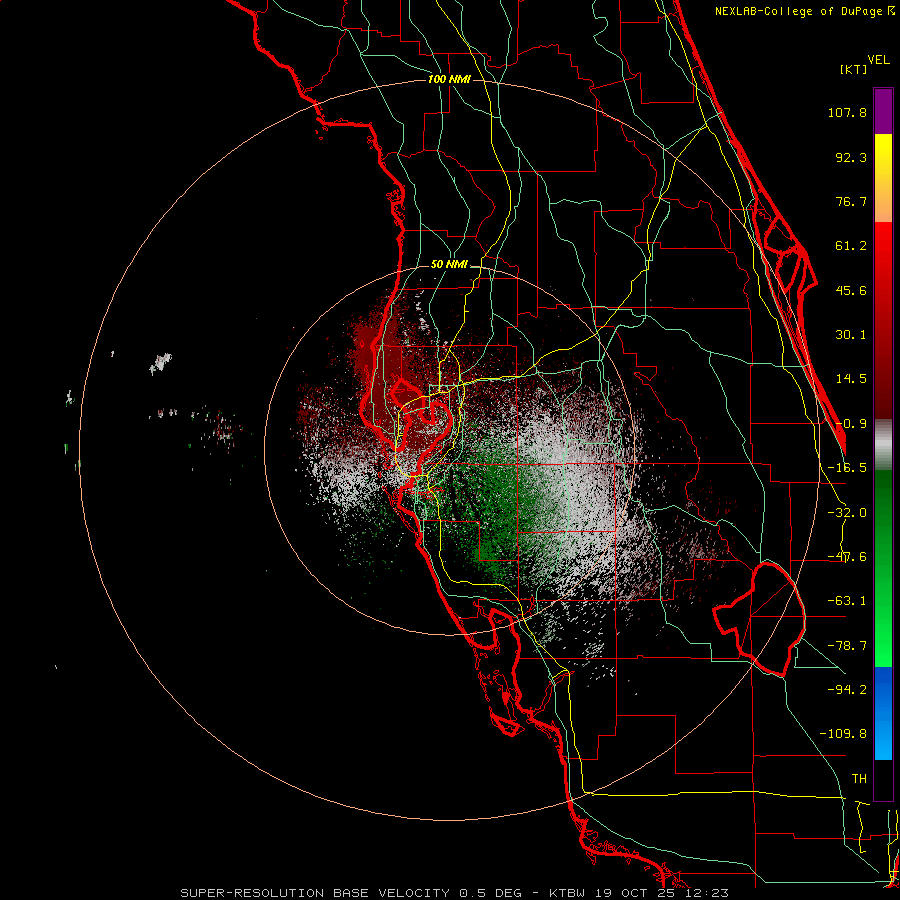Click the 50 NMI range ring label
This screenshot has height=900, width=900.
click(x=449, y=265)
